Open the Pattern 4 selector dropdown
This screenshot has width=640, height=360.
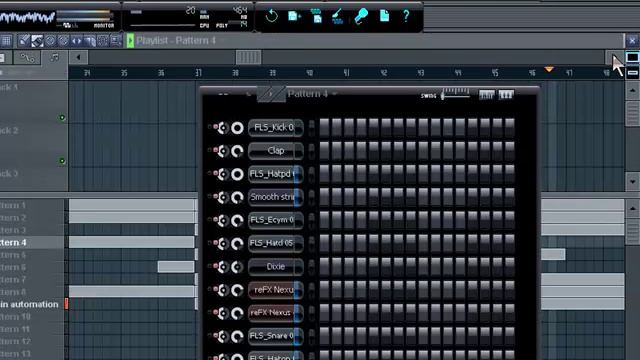pyautogui.click(x=311, y=94)
